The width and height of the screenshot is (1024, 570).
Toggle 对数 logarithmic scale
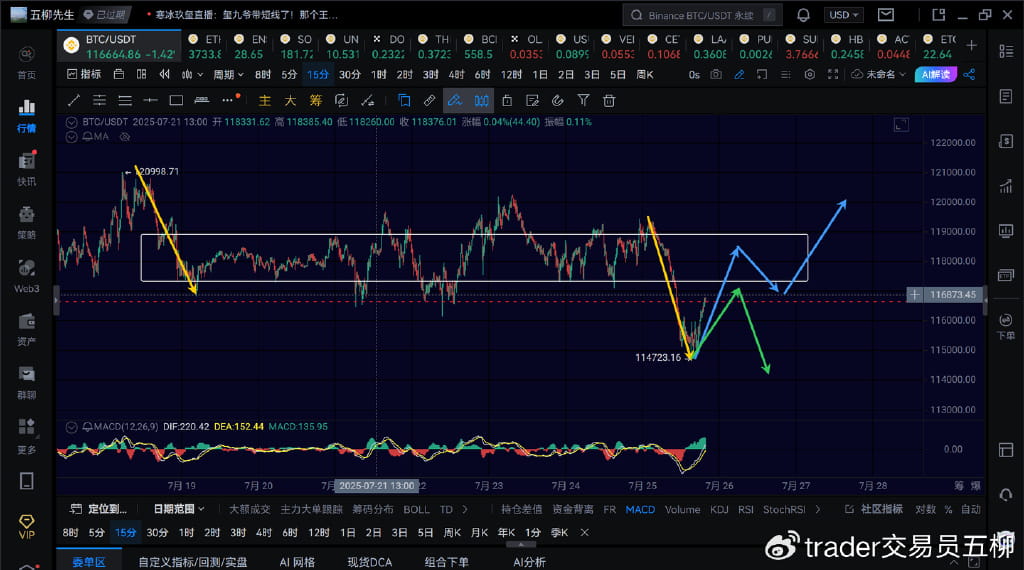[925, 509]
